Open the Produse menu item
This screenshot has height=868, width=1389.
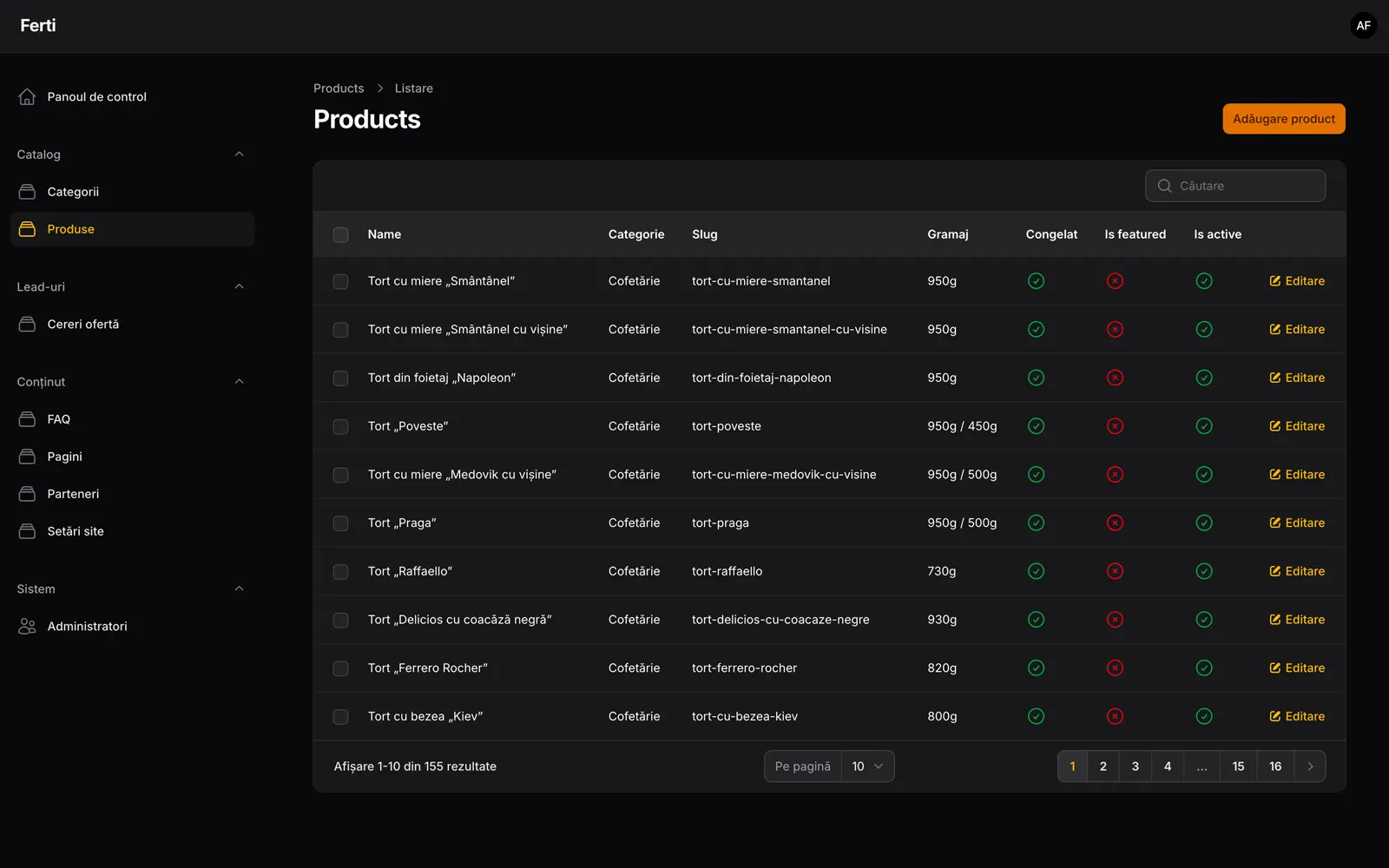pyautogui.click(x=132, y=229)
